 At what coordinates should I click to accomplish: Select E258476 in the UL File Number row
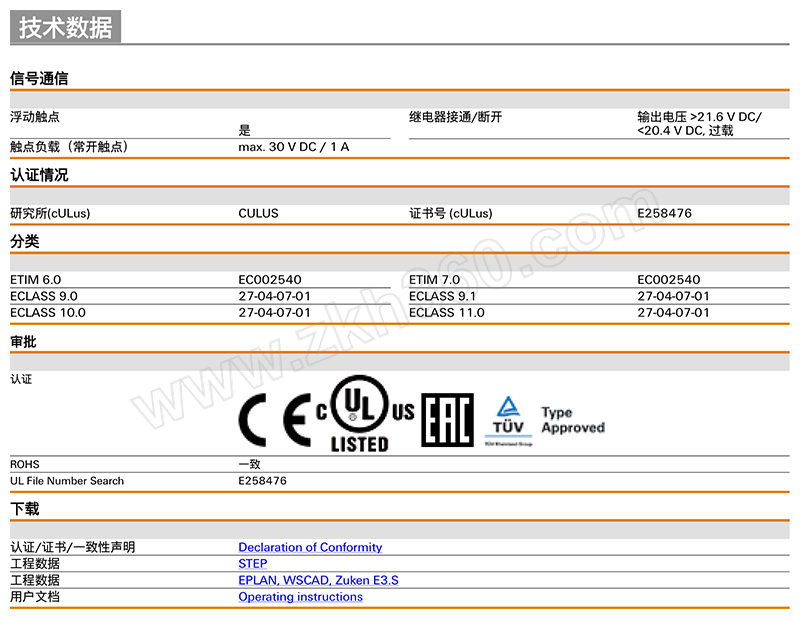262,481
